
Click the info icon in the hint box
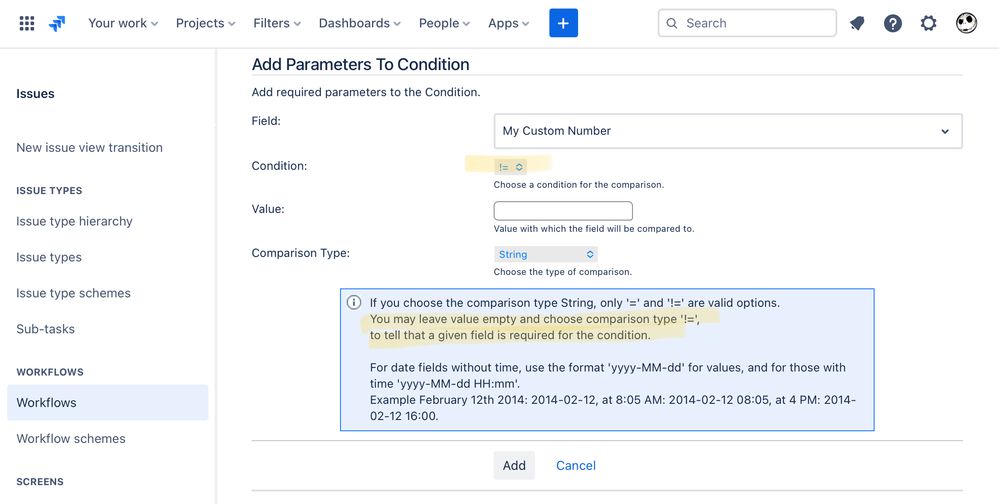[354, 303]
